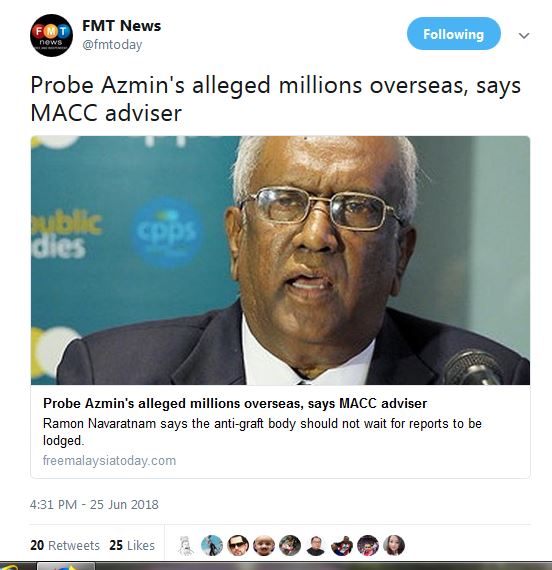Screen dimensions: 552x570
Task: Open the blue-sky silhouette liker avatar
Action: coord(212,546)
